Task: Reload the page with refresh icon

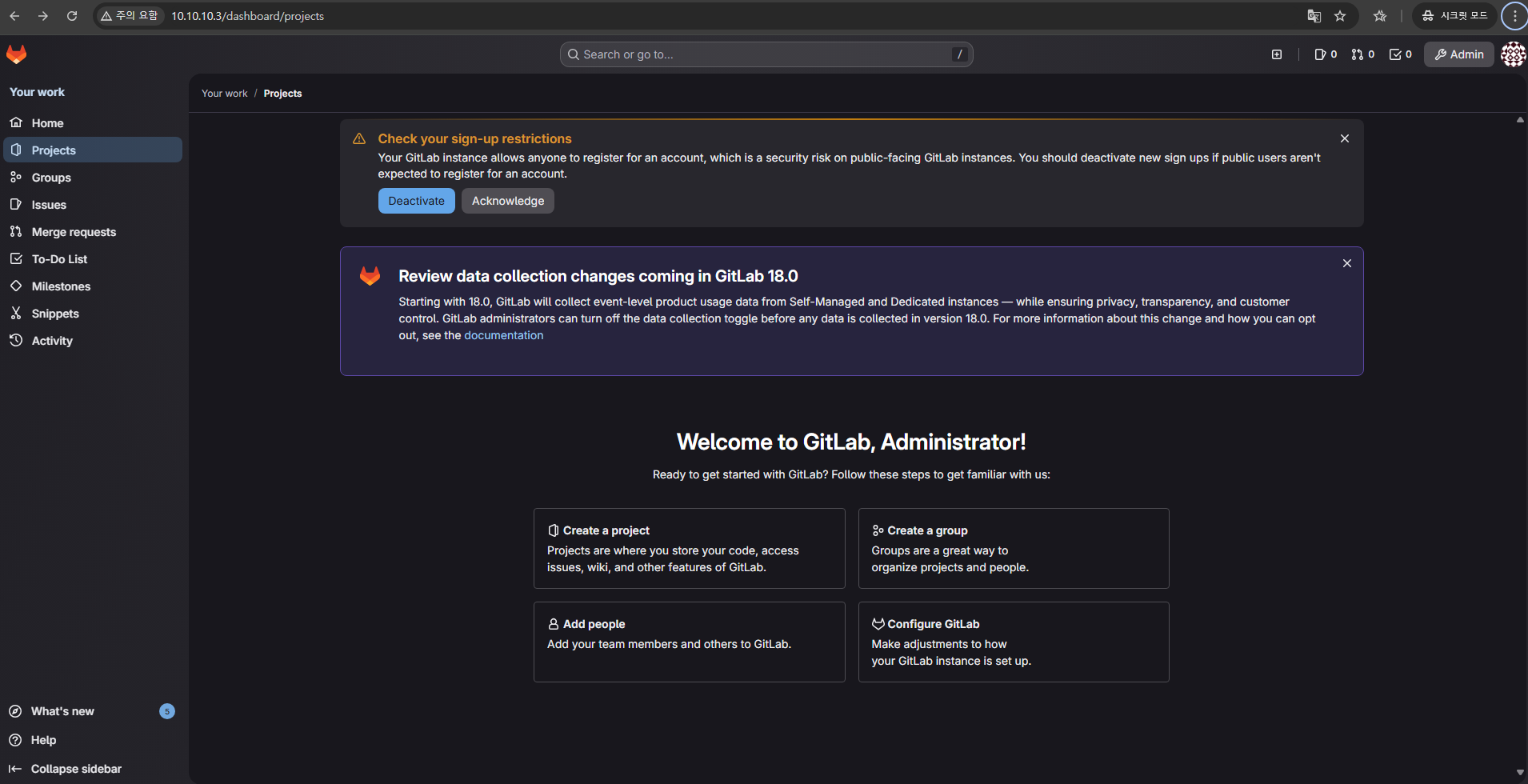Action: point(72,16)
